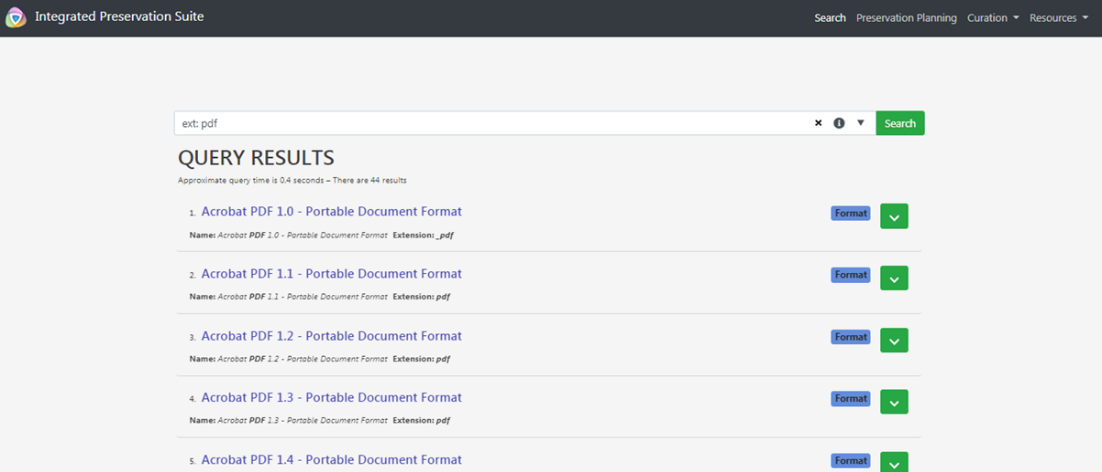The image size is (1102, 472).
Task: Open the Curation dropdown menu
Action: coord(992,18)
